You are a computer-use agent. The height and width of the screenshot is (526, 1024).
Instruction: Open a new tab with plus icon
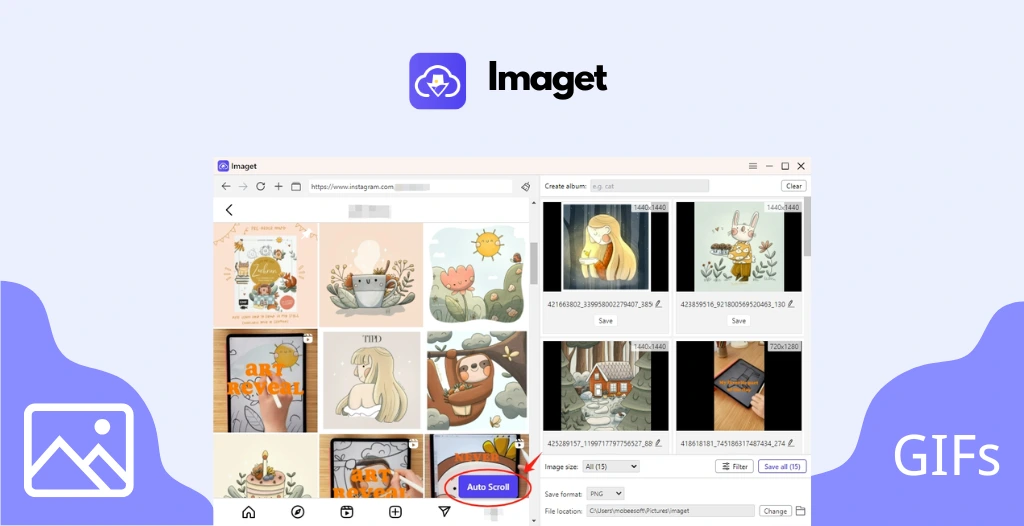(278, 186)
